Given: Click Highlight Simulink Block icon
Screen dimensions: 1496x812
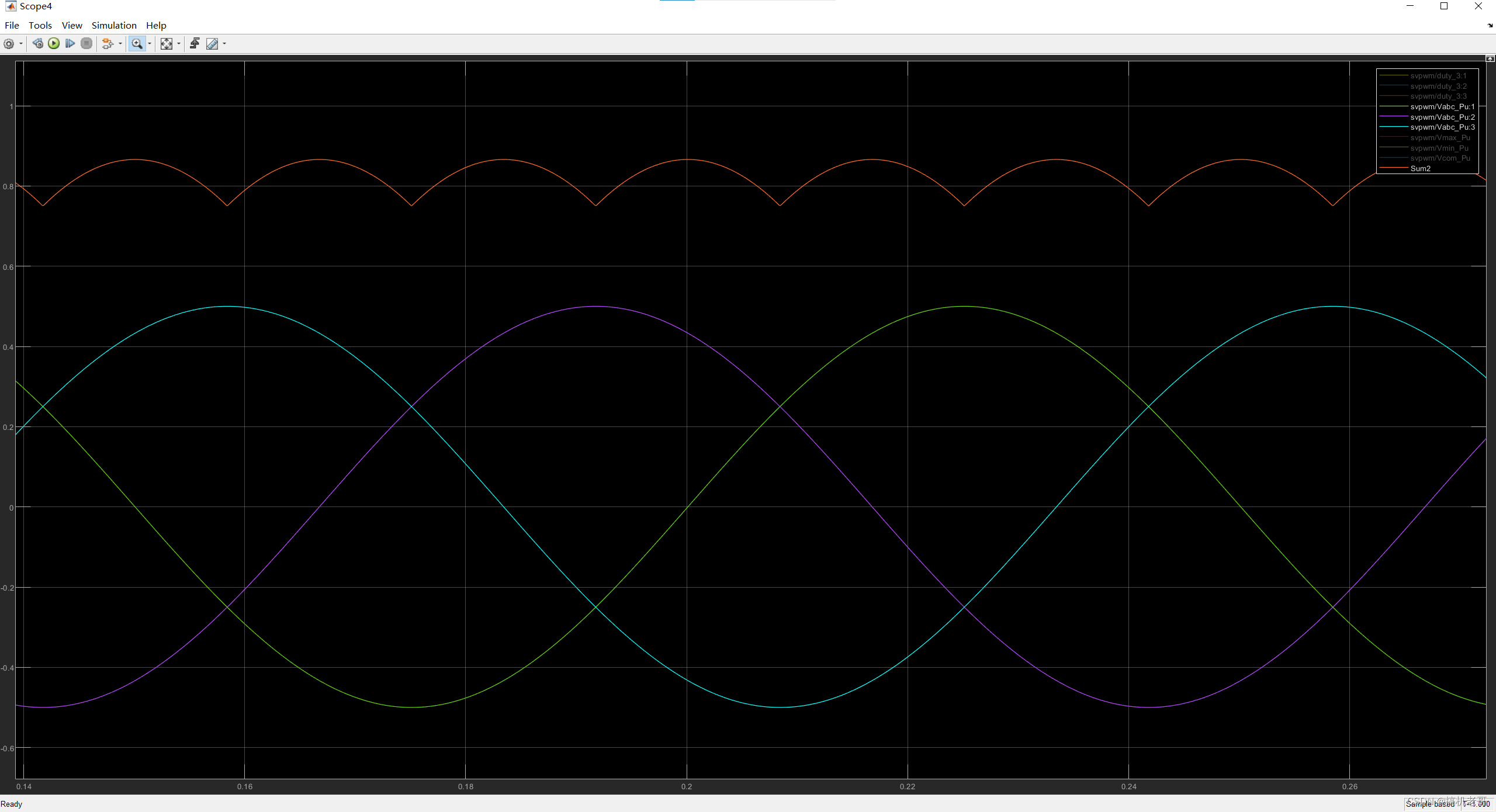Looking at the screenshot, I should [x=108, y=44].
